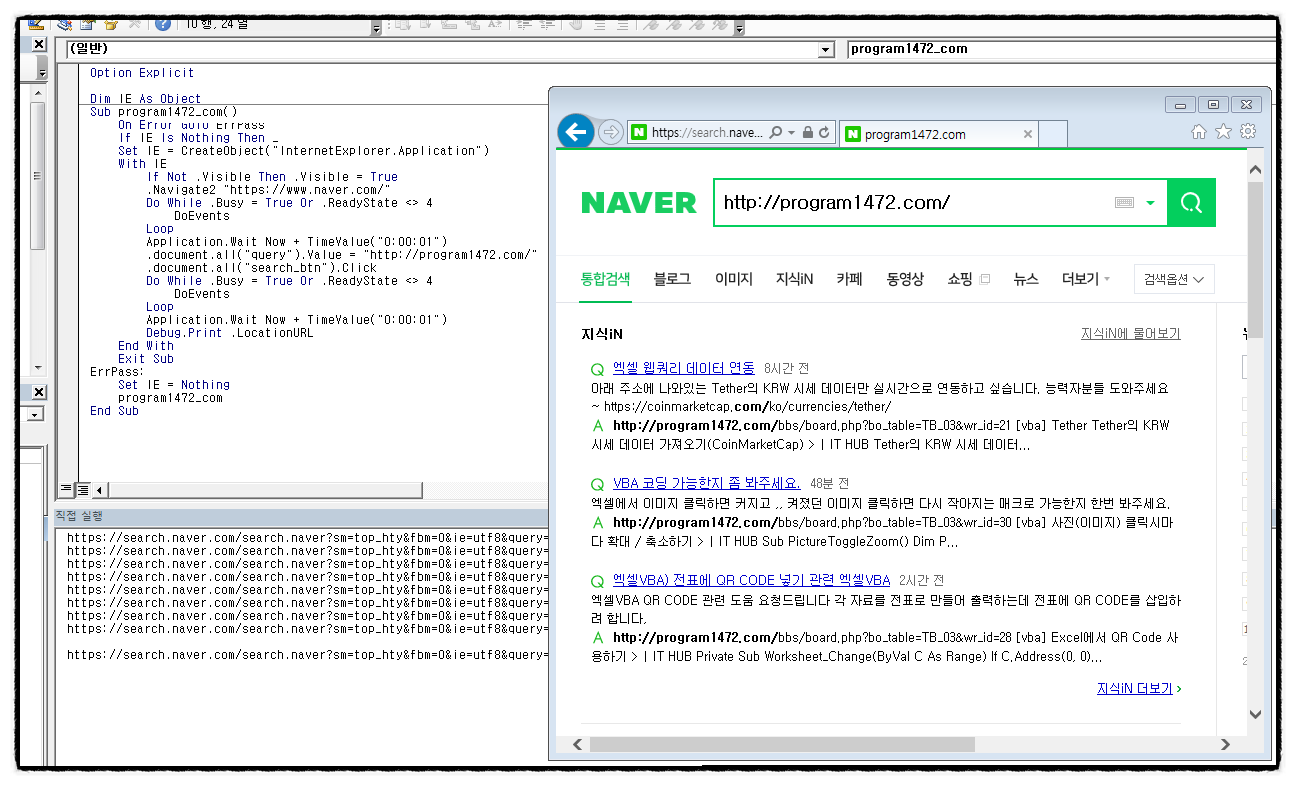
Task: Open the 검색옵션 dropdown
Action: (1174, 280)
